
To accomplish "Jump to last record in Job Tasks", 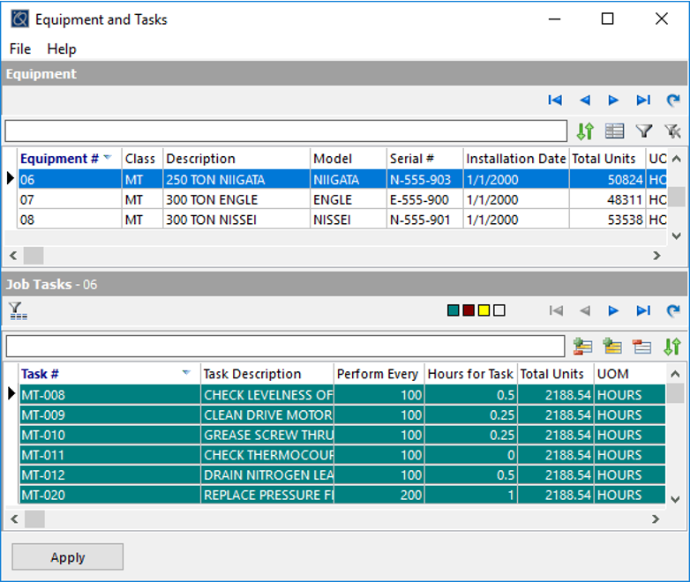I will pyautogui.click(x=644, y=311).
